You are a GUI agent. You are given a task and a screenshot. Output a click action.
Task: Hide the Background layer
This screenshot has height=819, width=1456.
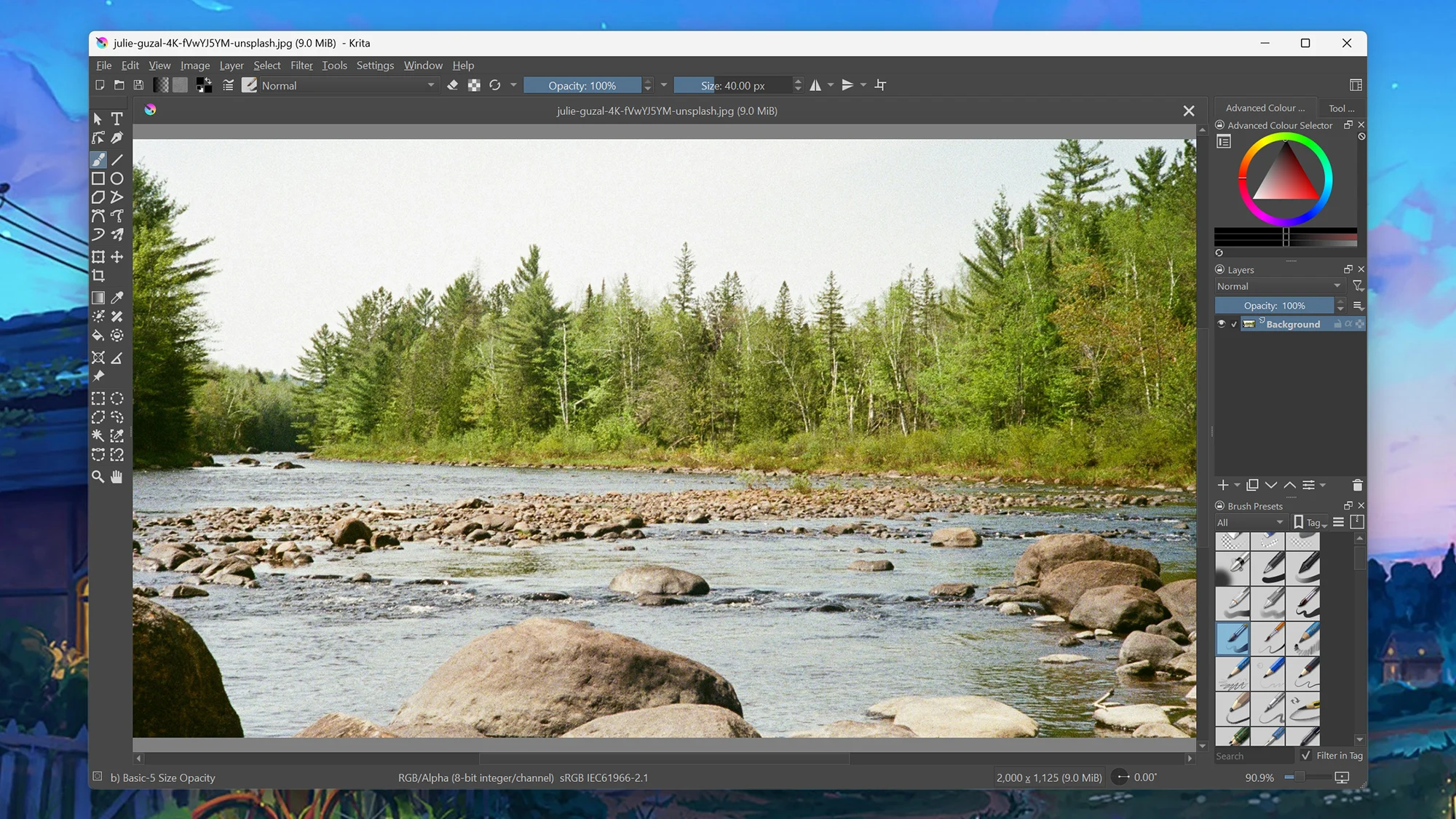point(1222,324)
